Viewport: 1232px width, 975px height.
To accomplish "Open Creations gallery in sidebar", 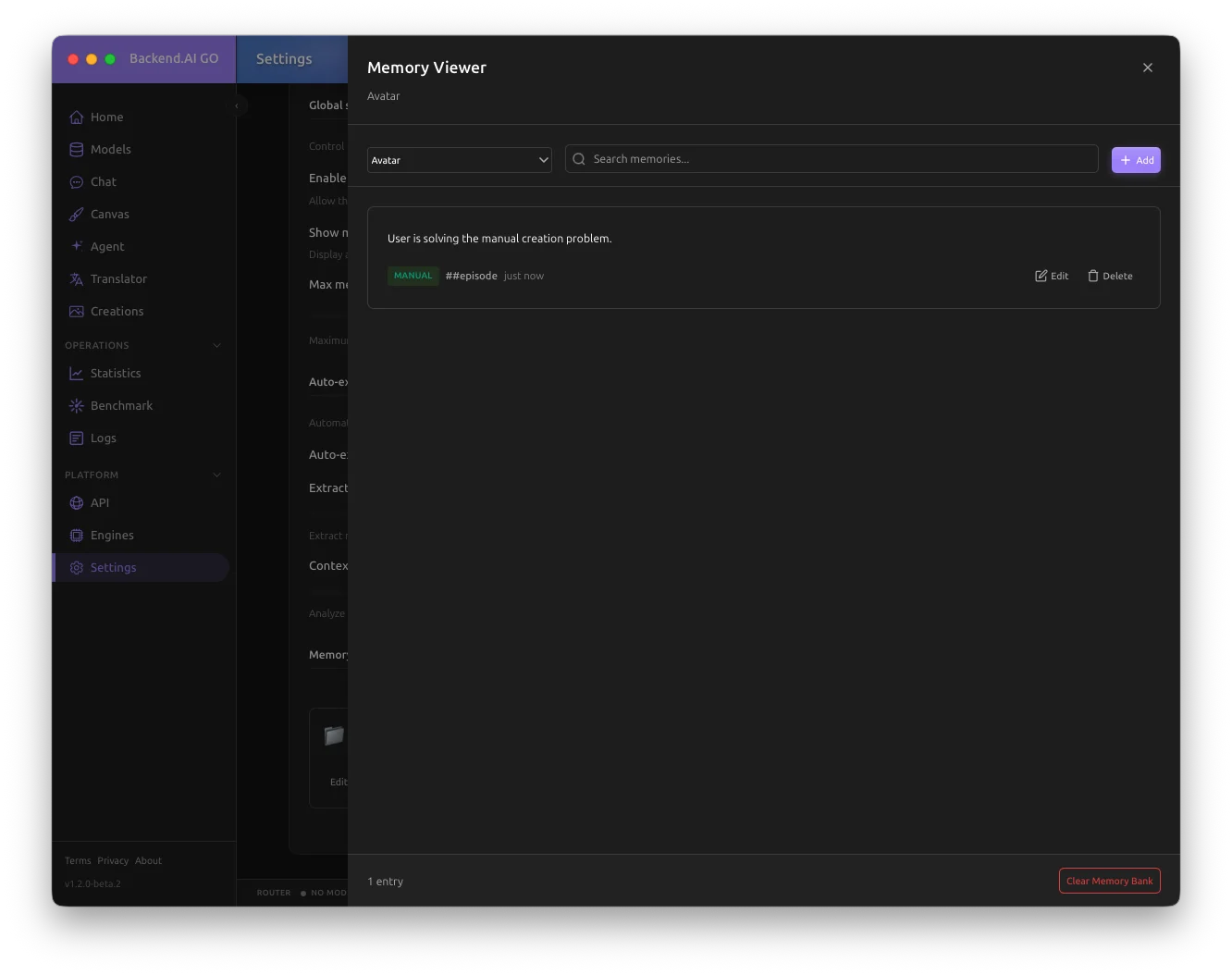I will (x=117, y=312).
